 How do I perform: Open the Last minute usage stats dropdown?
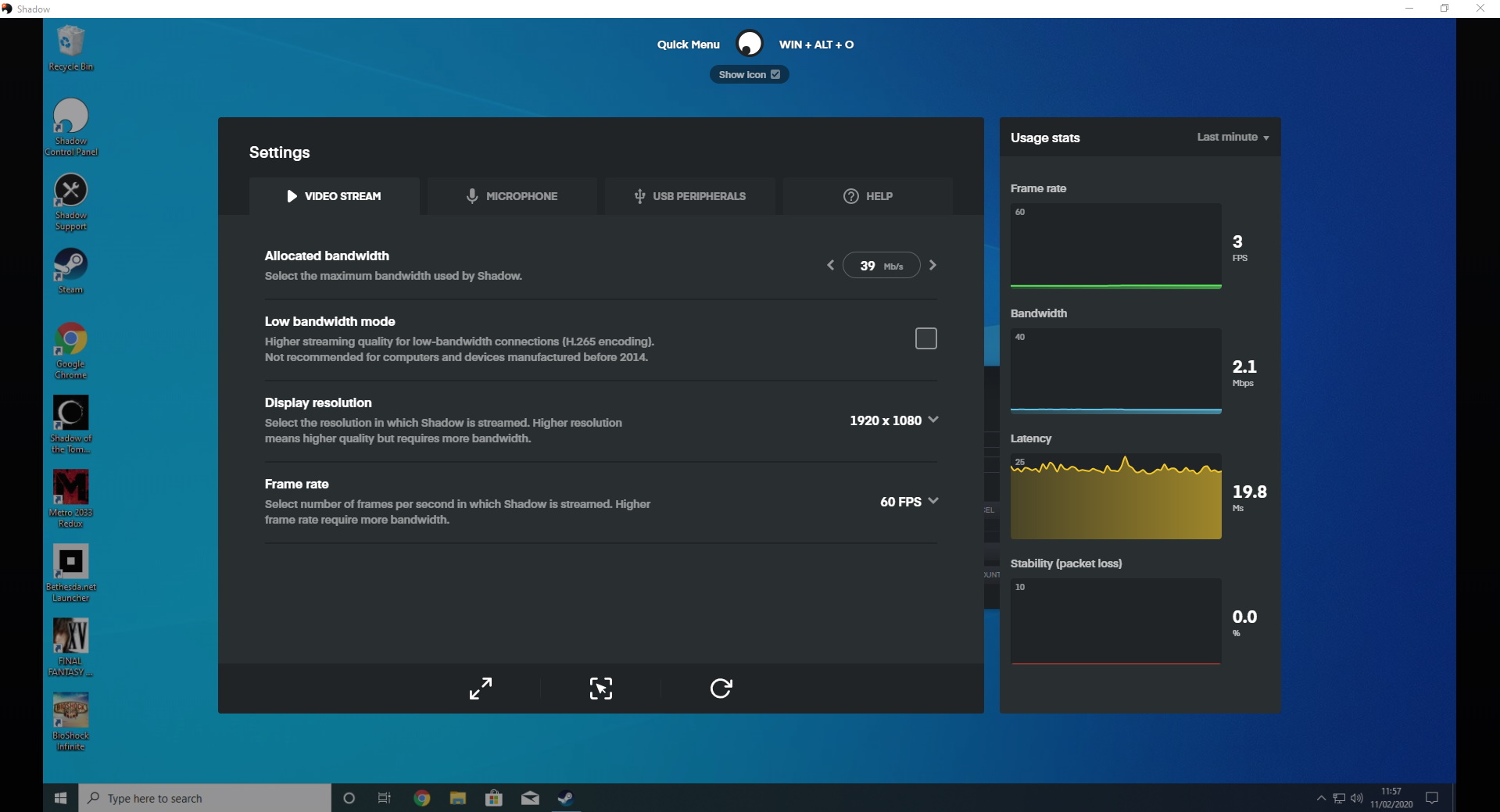pyautogui.click(x=1233, y=137)
